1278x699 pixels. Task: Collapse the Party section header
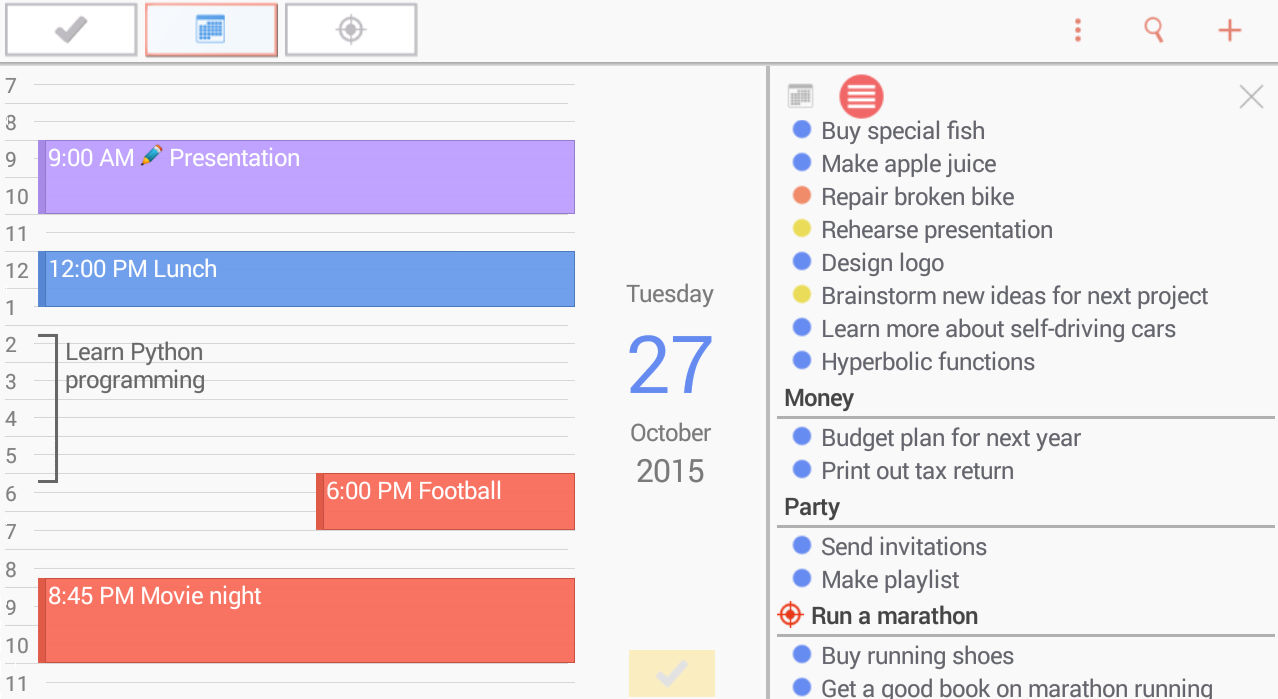[812, 507]
